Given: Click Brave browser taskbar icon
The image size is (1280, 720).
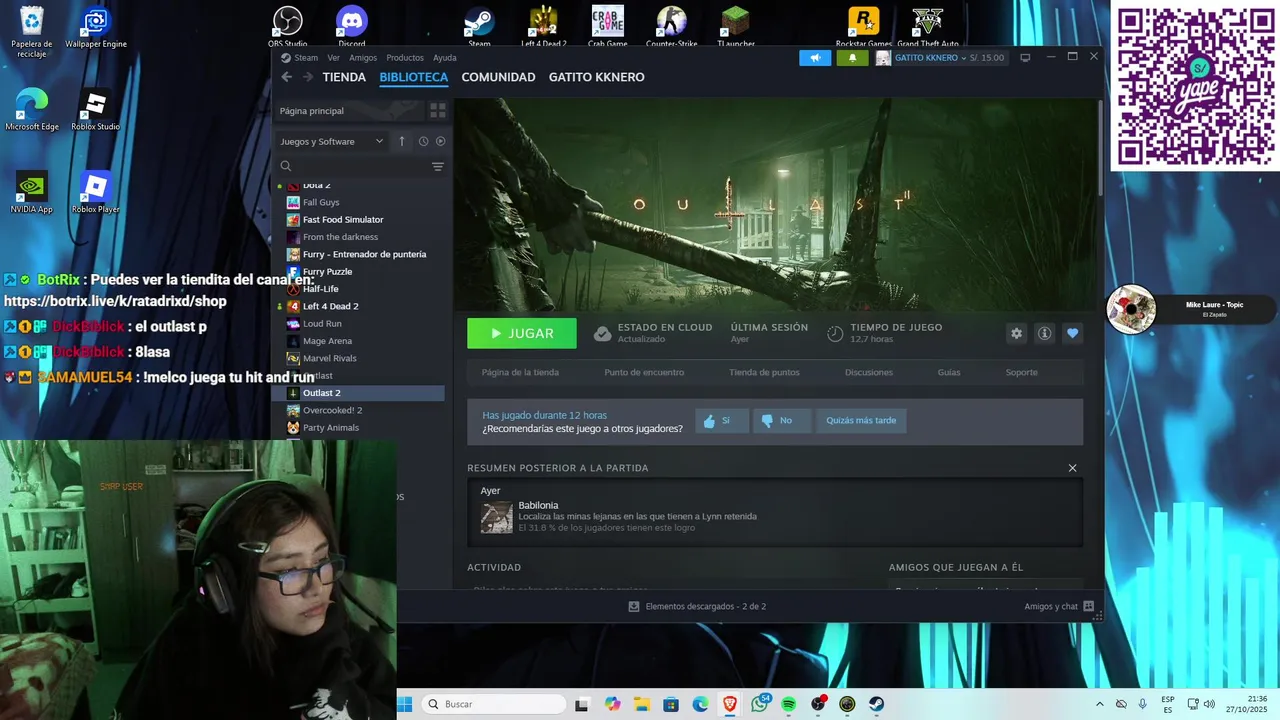Looking at the screenshot, I should [730, 704].
